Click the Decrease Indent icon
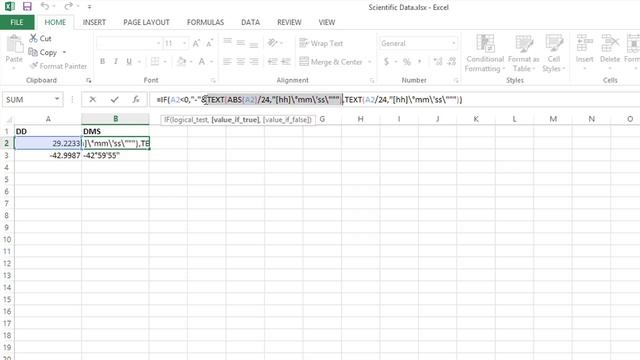Image resolution: width=640 pixels, height=360 pixels. [x=272, y=62]
